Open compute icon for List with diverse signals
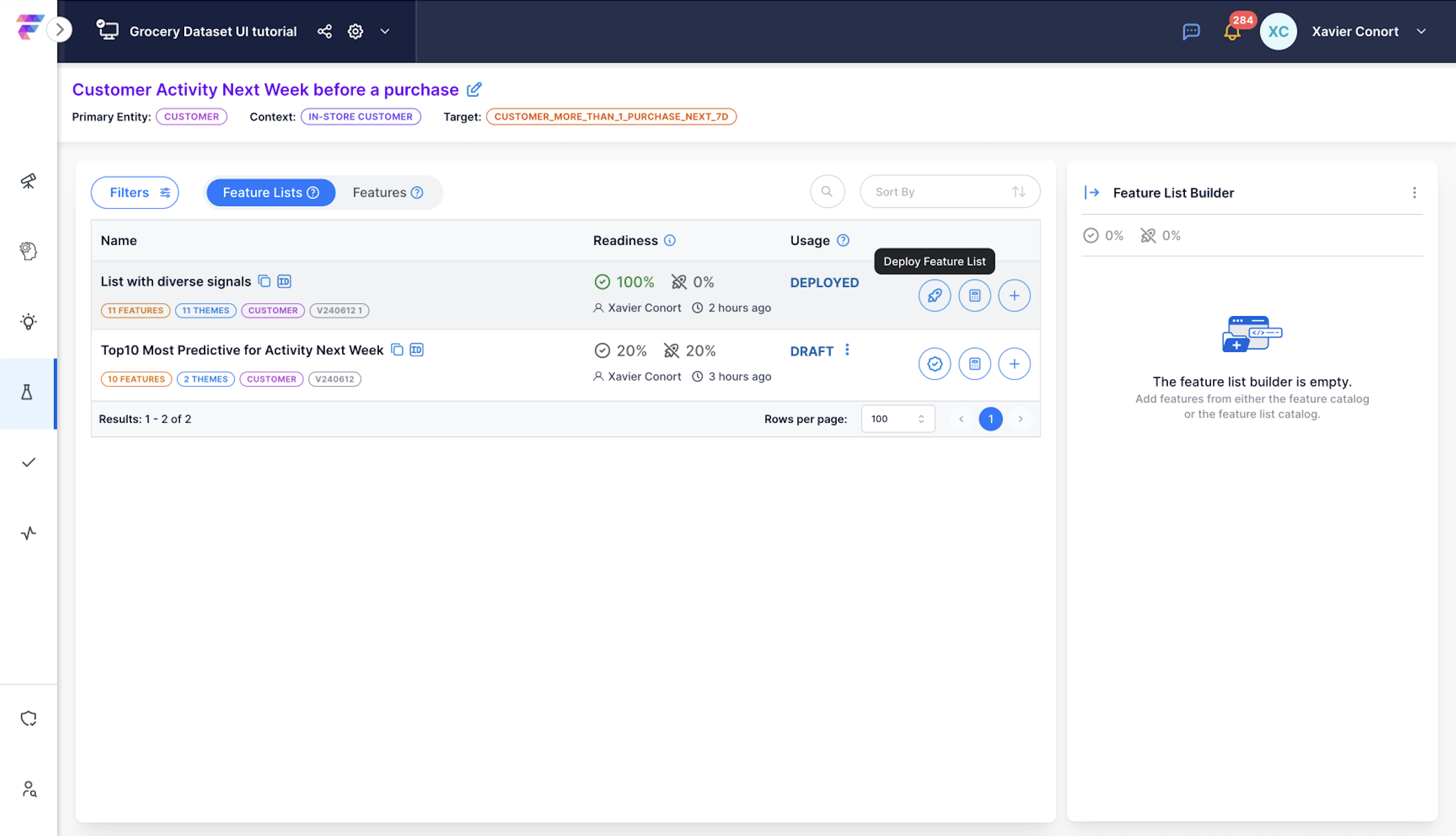The image size is (1456, 836). point(975,296)
